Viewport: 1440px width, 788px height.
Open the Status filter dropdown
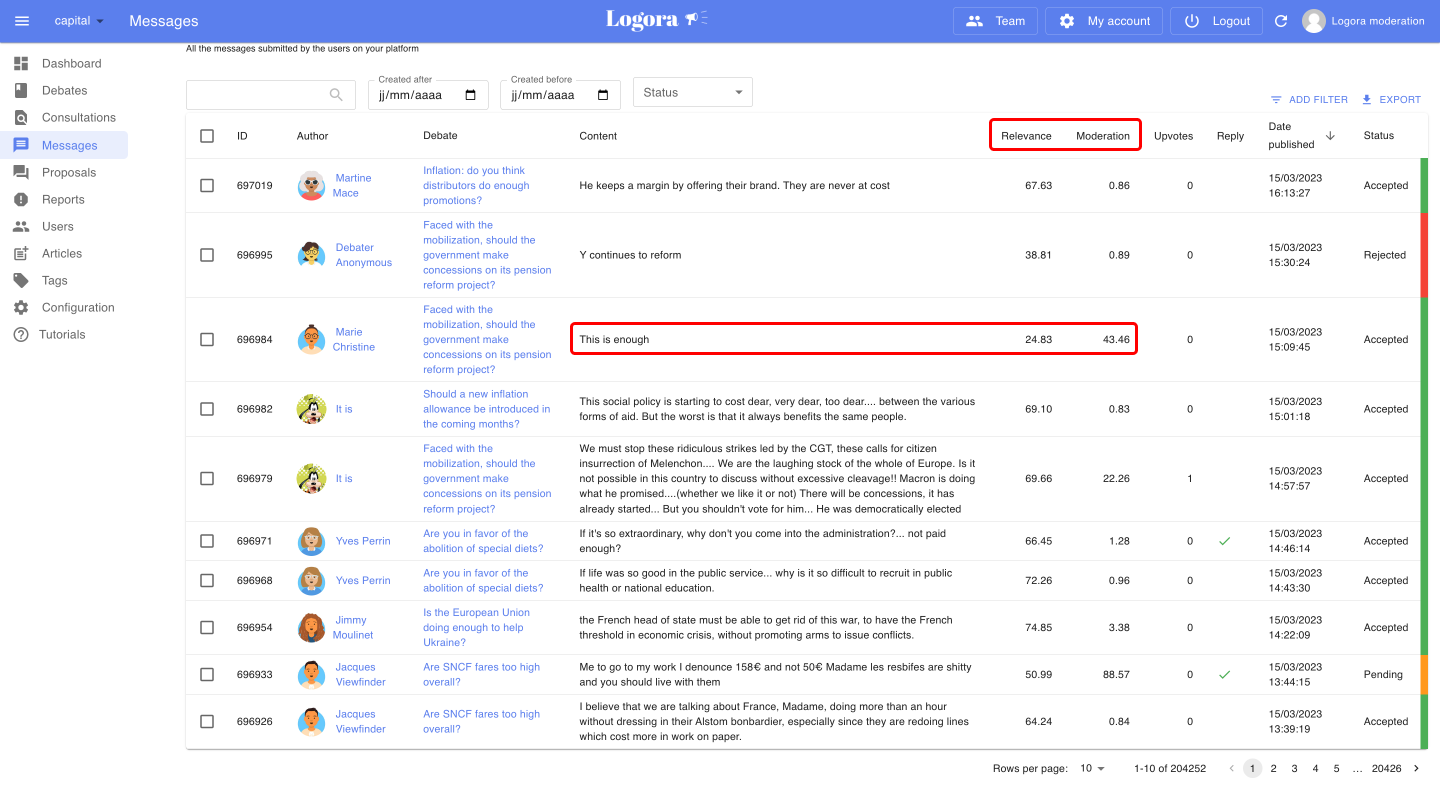tap(693, 91)
